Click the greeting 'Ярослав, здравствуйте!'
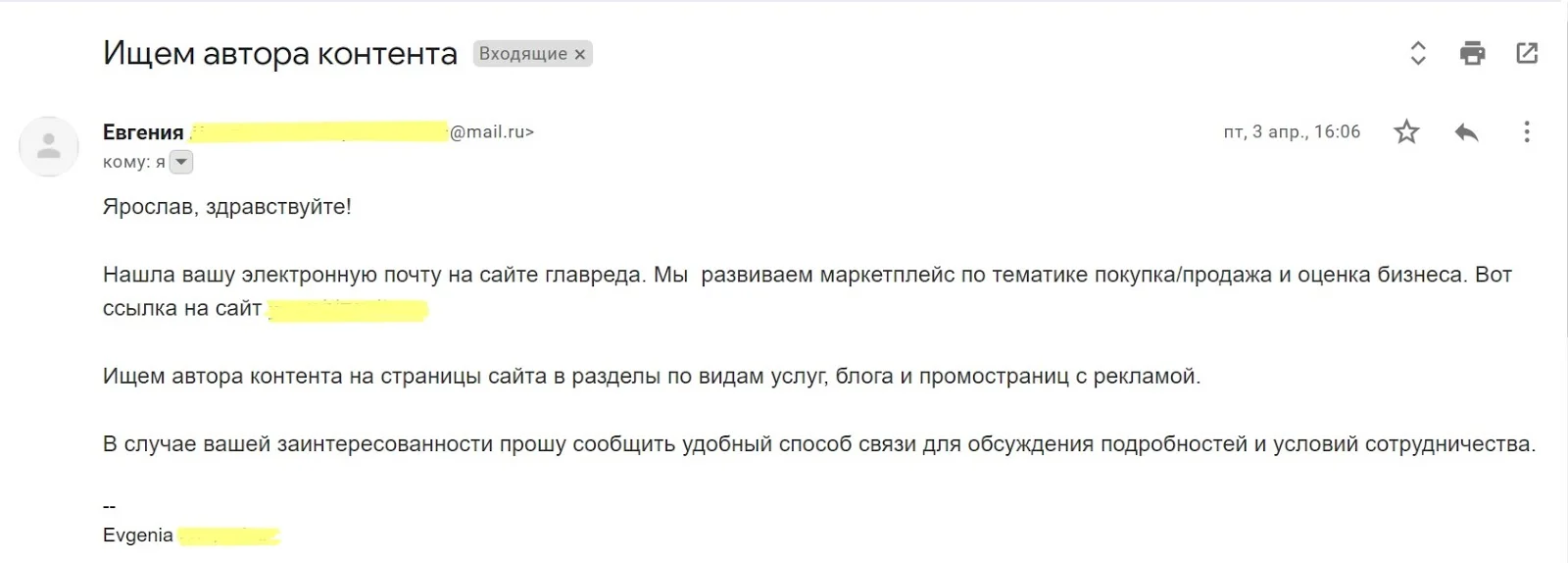The height and width of the screenshot is (563, 1568). pos(226,207)
